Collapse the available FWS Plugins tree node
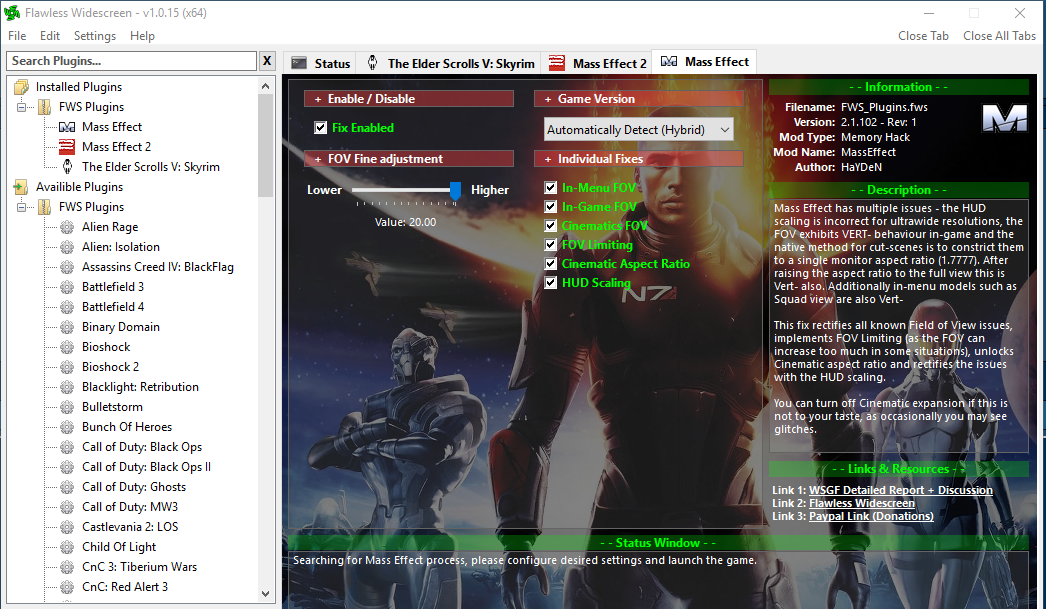 [21, 207]
